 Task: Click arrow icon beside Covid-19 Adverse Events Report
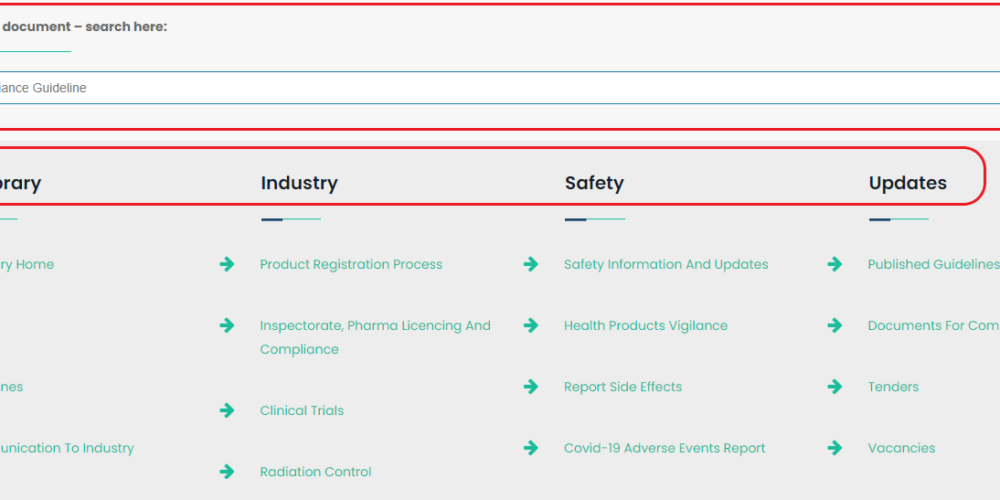pos(531,448)
